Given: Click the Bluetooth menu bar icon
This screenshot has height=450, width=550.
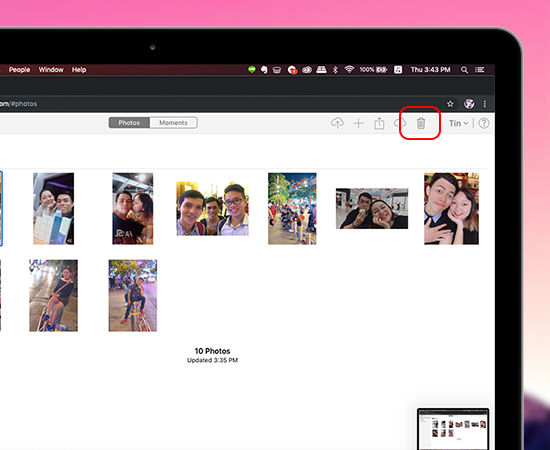Looking at the screenshot, I should click(x=335, y=70).
